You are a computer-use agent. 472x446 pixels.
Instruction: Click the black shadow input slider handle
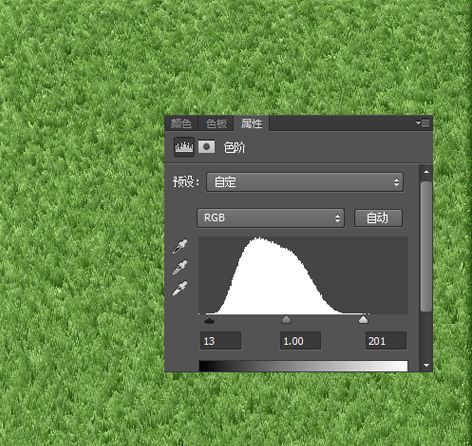209,320
